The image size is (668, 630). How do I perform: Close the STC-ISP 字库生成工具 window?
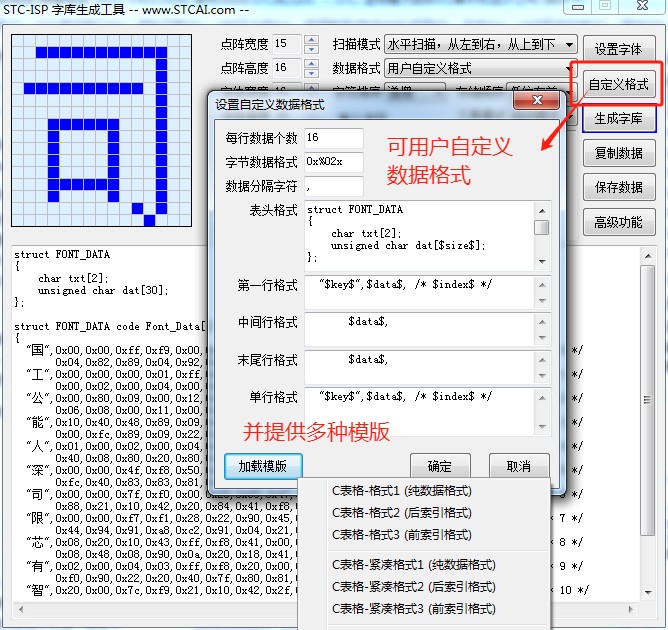pos(642,6)
